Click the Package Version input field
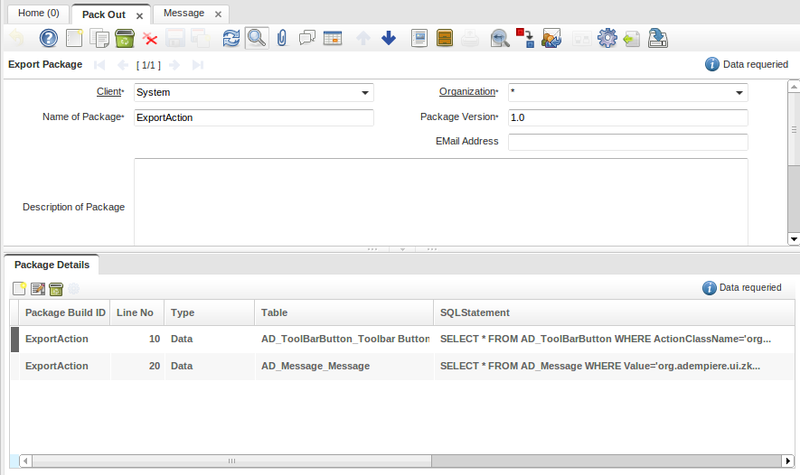Screen dimensions: 800x475 tap(628, 117)
